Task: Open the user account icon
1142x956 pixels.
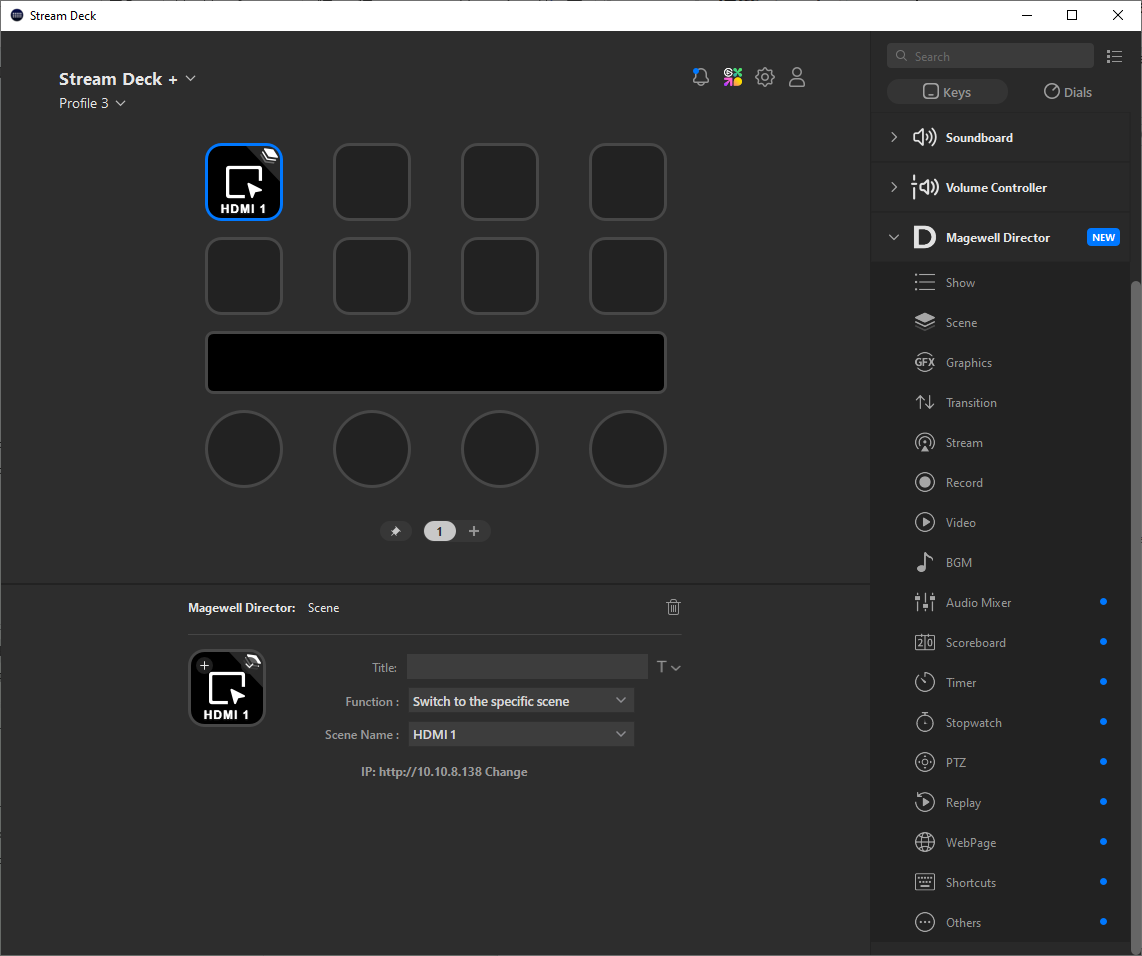Action: pyautogui.click(x=797, y=77)
